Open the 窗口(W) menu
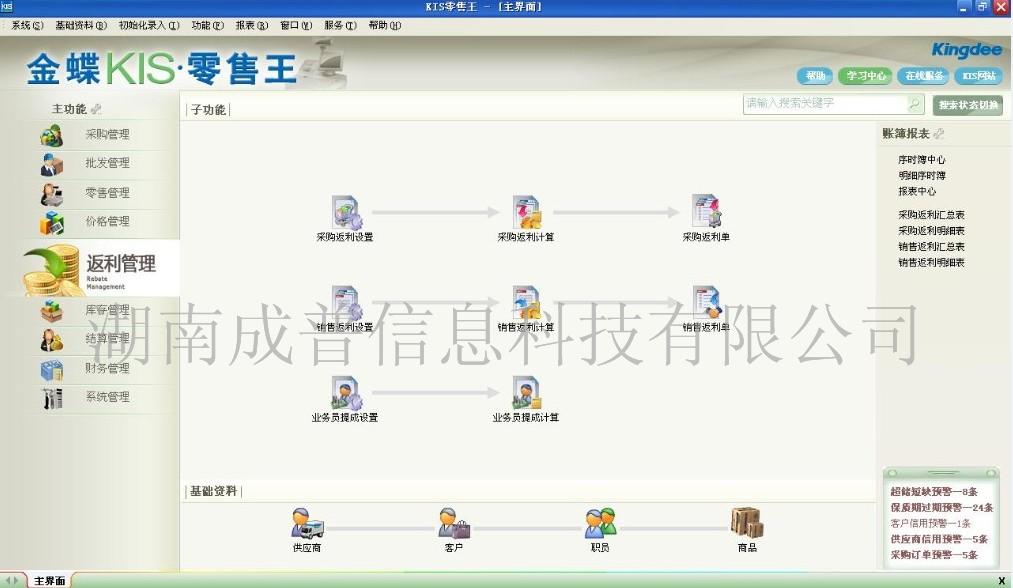 (296, 25)
